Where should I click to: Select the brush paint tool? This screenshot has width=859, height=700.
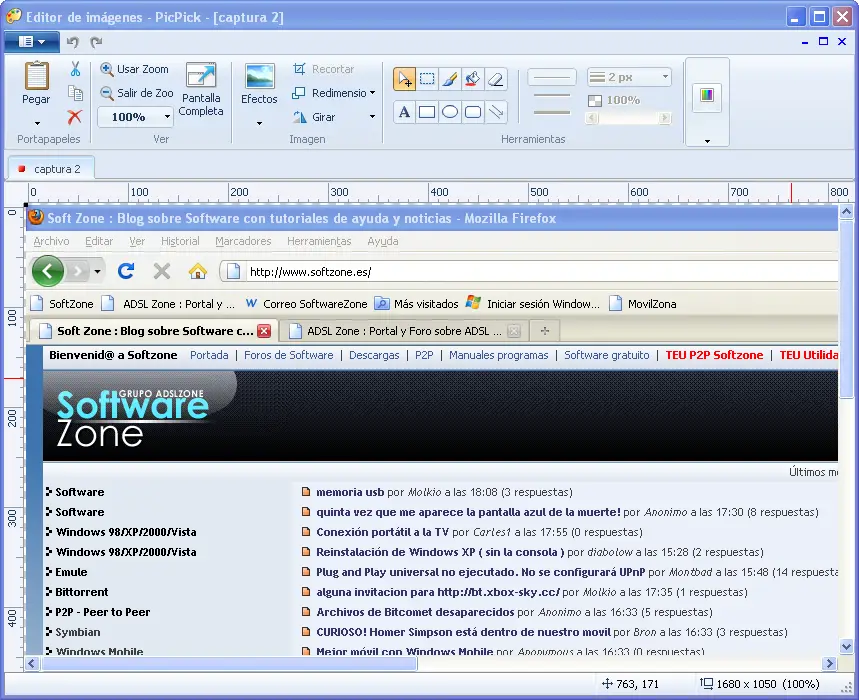tap(450, 79)
